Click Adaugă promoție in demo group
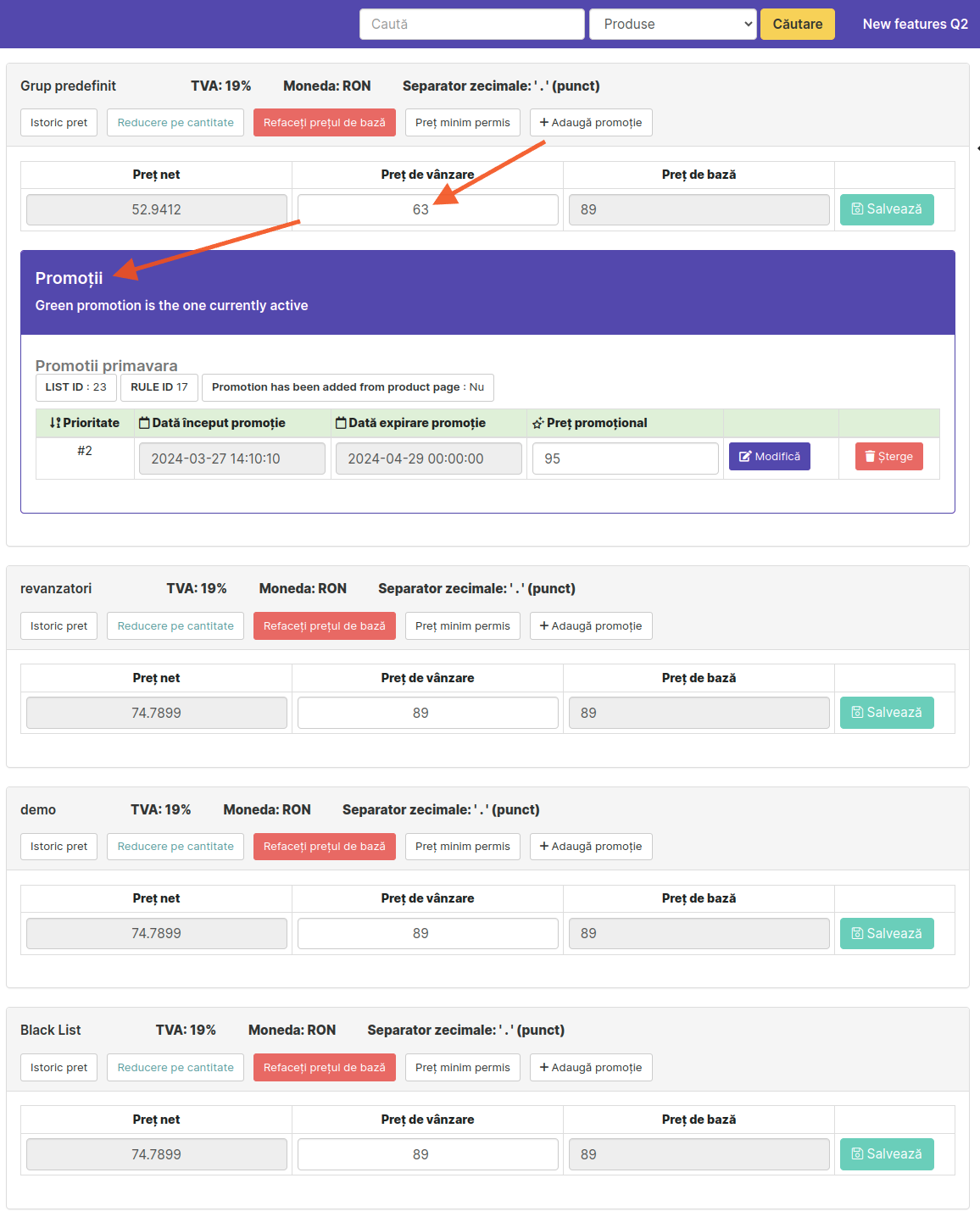This screenshot has height=1217, width=980. (x=591, y=847)
